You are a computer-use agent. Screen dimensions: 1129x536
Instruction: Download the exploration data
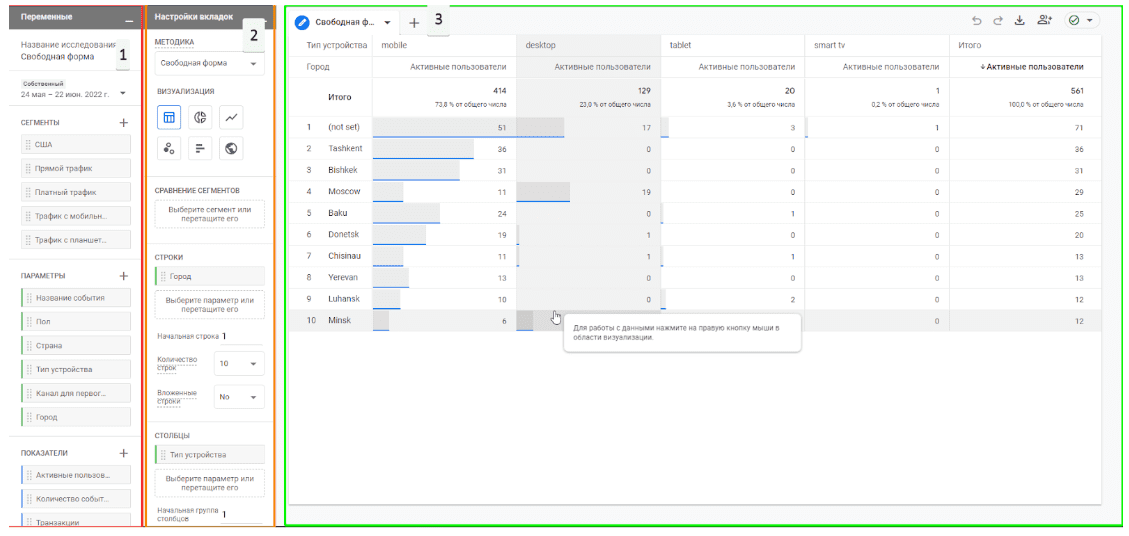pyautogui.click(x=1019, y=21)
